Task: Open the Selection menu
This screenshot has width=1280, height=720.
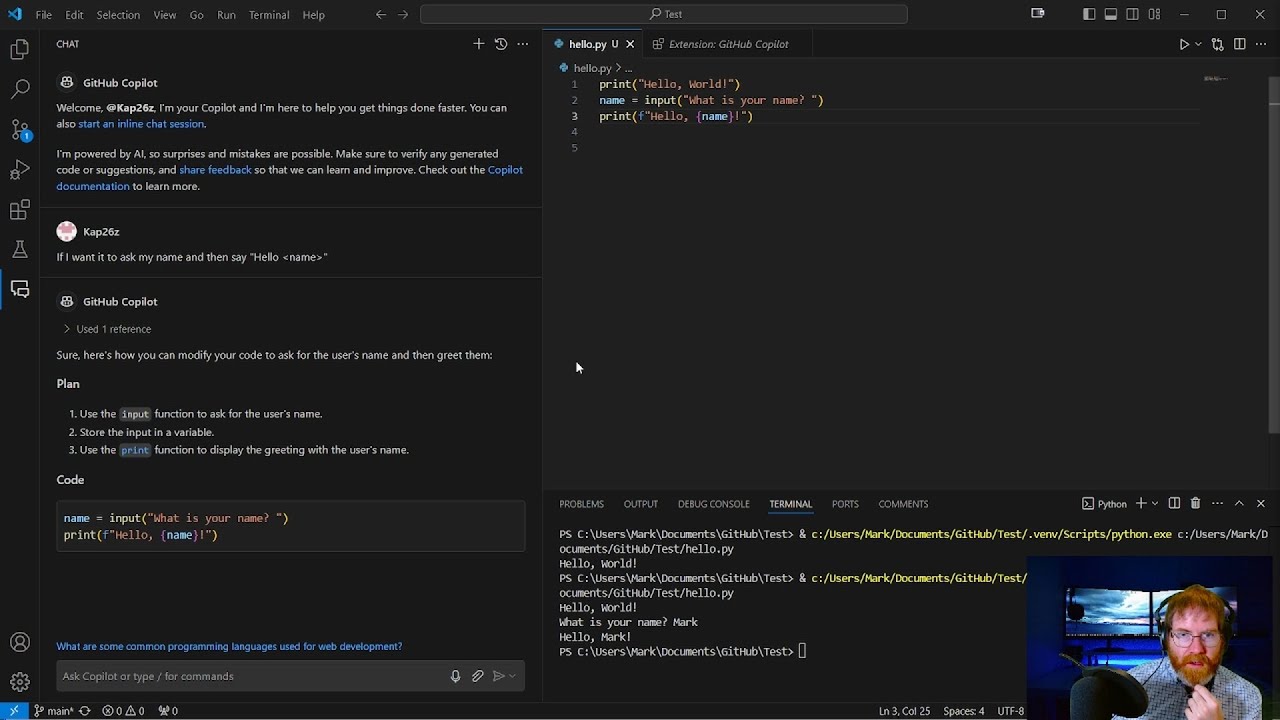Action: [118, 15]
